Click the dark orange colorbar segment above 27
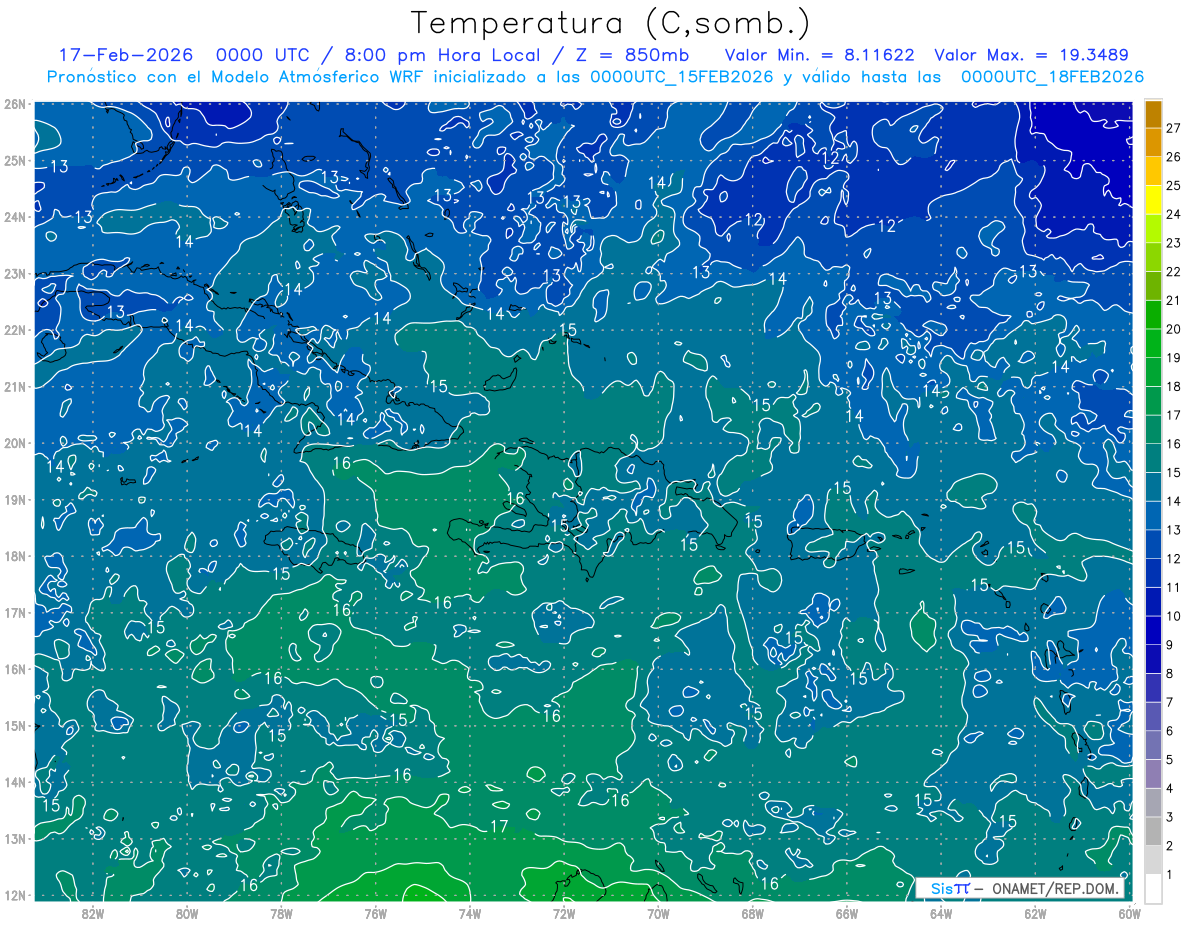Viewport: 1200px width, 927px height. point(1153,113)
